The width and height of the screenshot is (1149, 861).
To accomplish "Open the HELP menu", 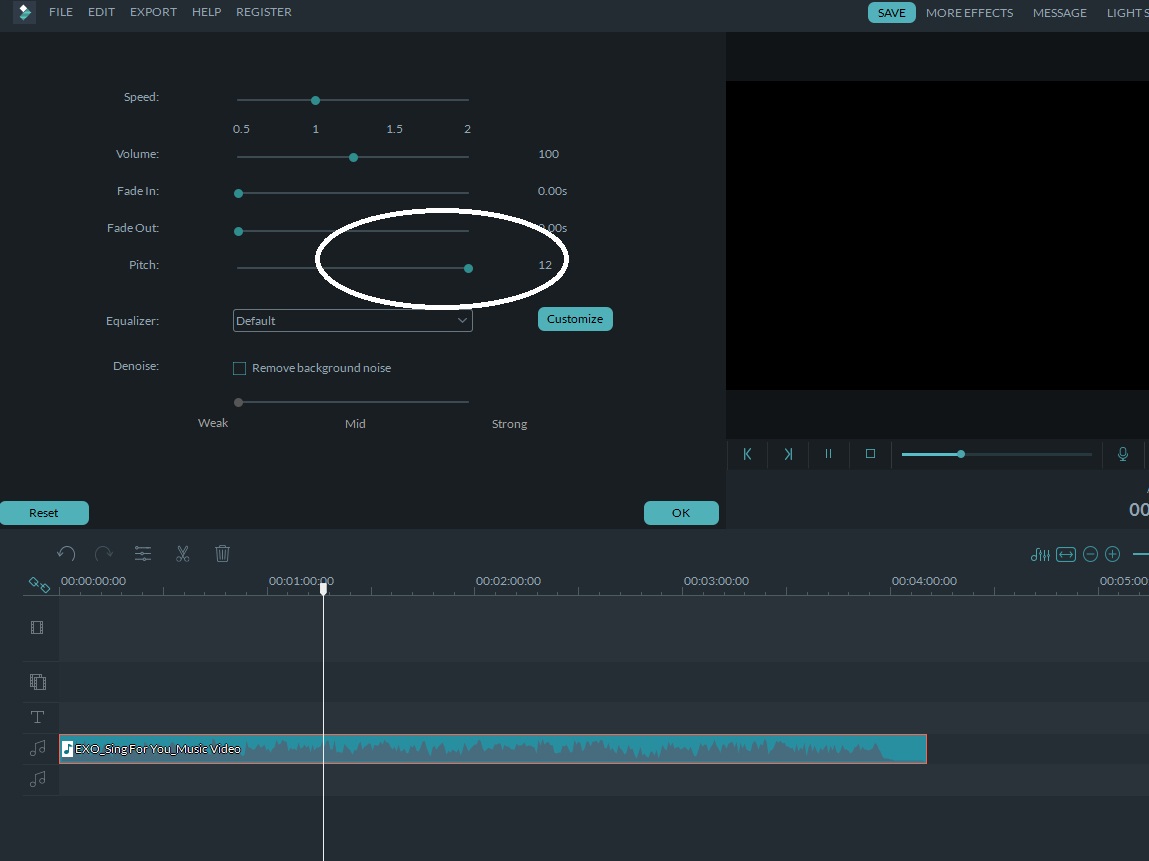I will pos(207,12).
